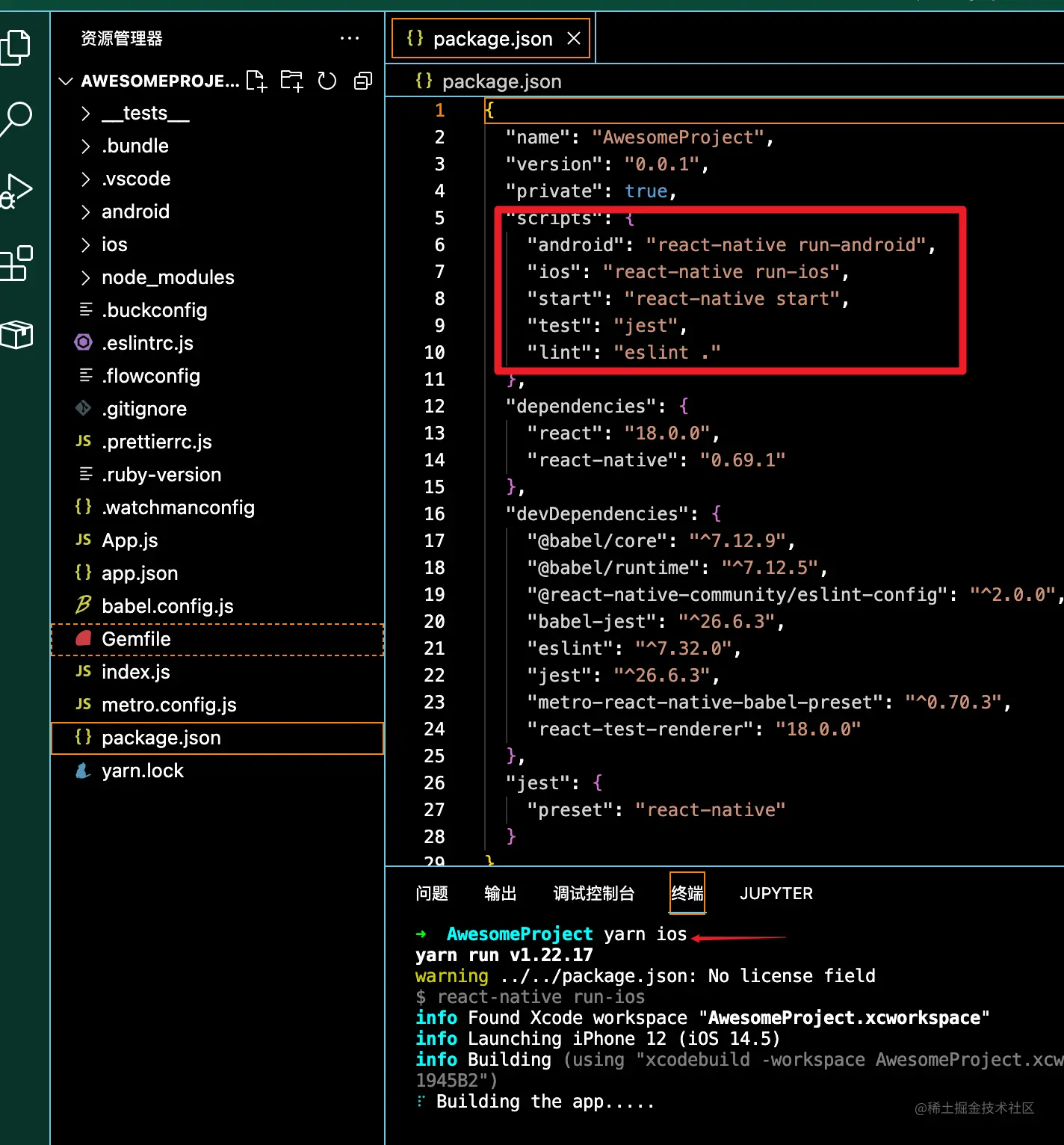
Task: Switch to the 输出 (Output) panel tab
Action: coord(501,893)
